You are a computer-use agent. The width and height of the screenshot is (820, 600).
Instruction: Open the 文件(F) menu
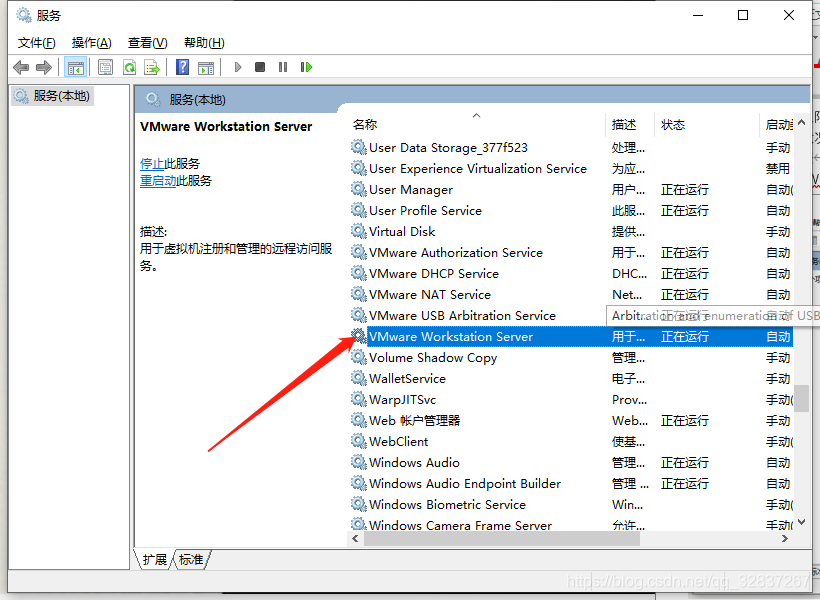click(37, 43)
